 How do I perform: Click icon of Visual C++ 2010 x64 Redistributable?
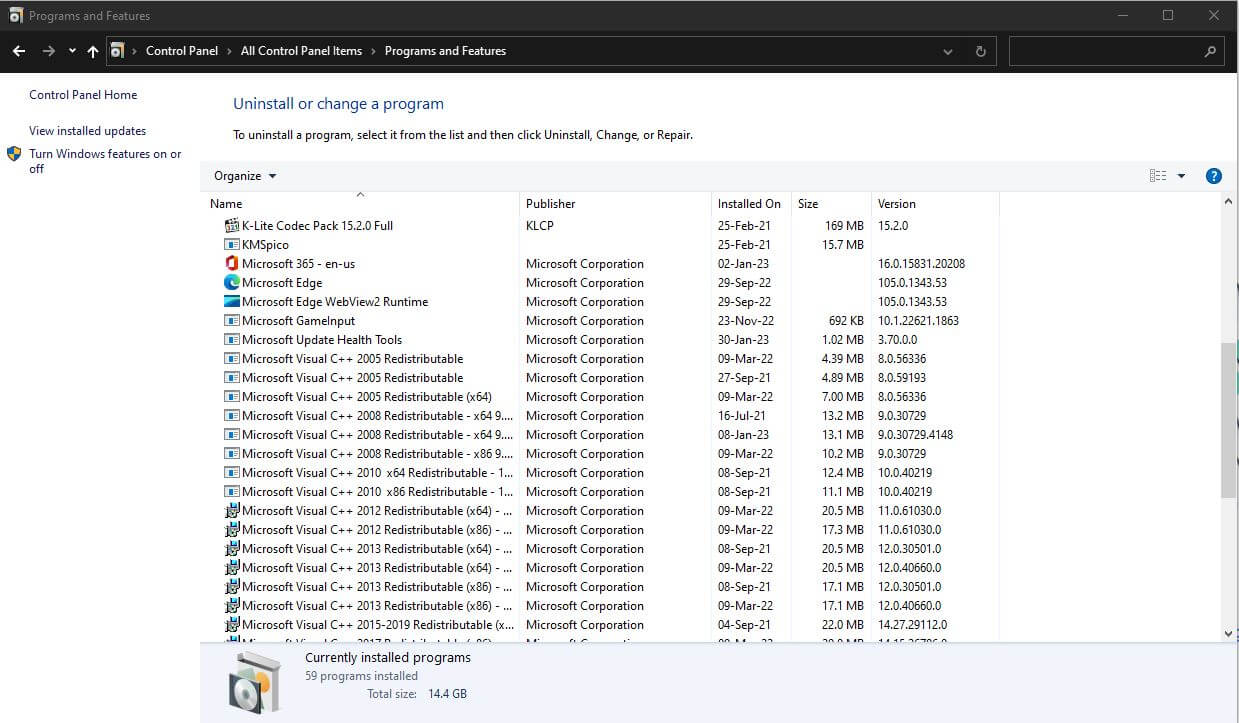coord(232,473)
